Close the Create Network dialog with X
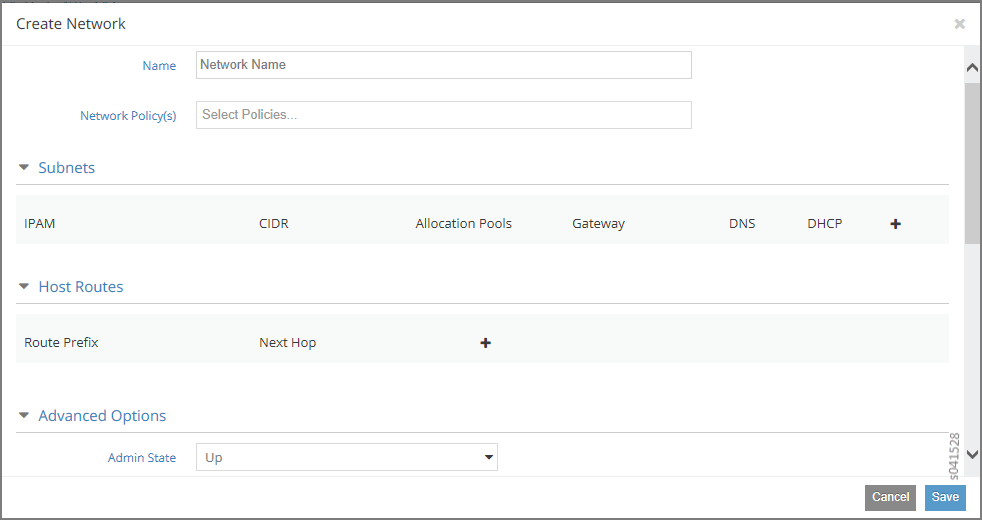Screen dimensions: 982x520 pos(959,24)
